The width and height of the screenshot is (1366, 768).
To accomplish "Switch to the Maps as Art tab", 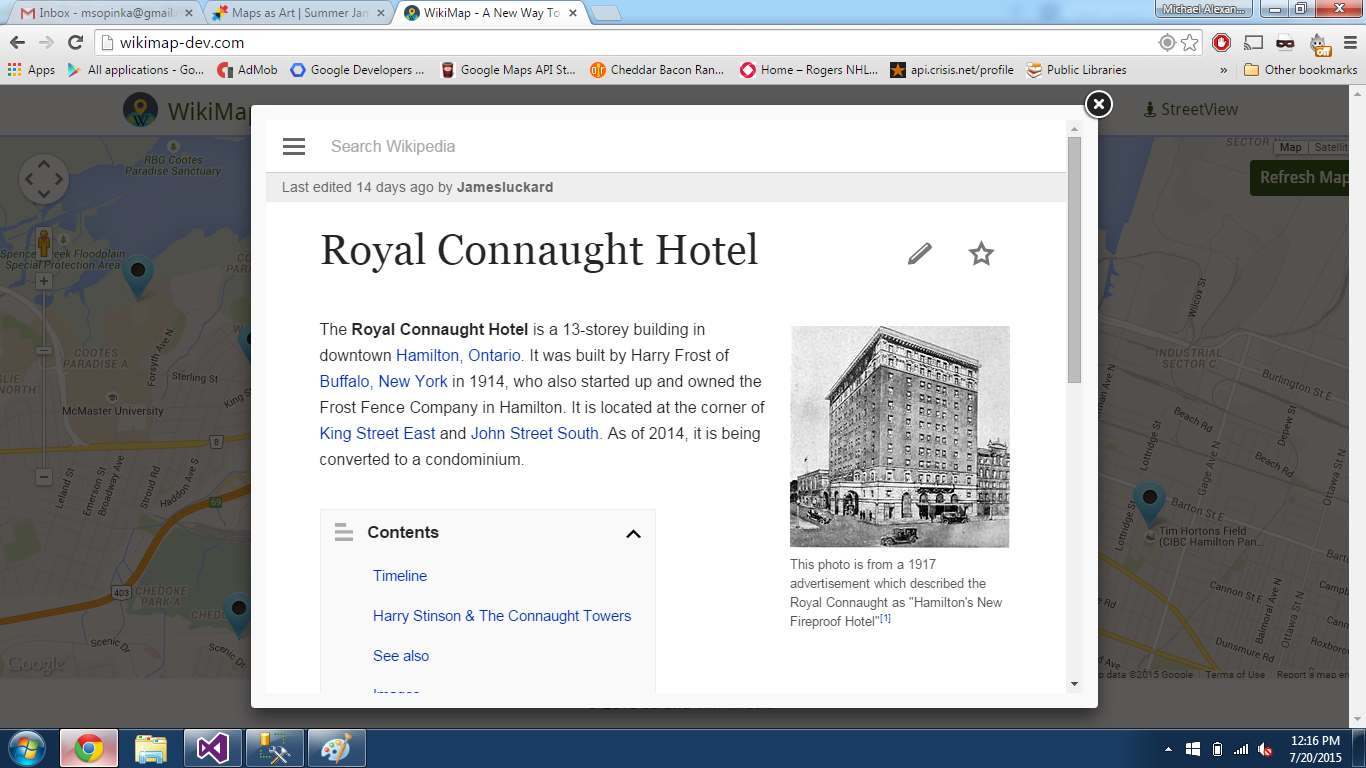I will click(296, 13).
